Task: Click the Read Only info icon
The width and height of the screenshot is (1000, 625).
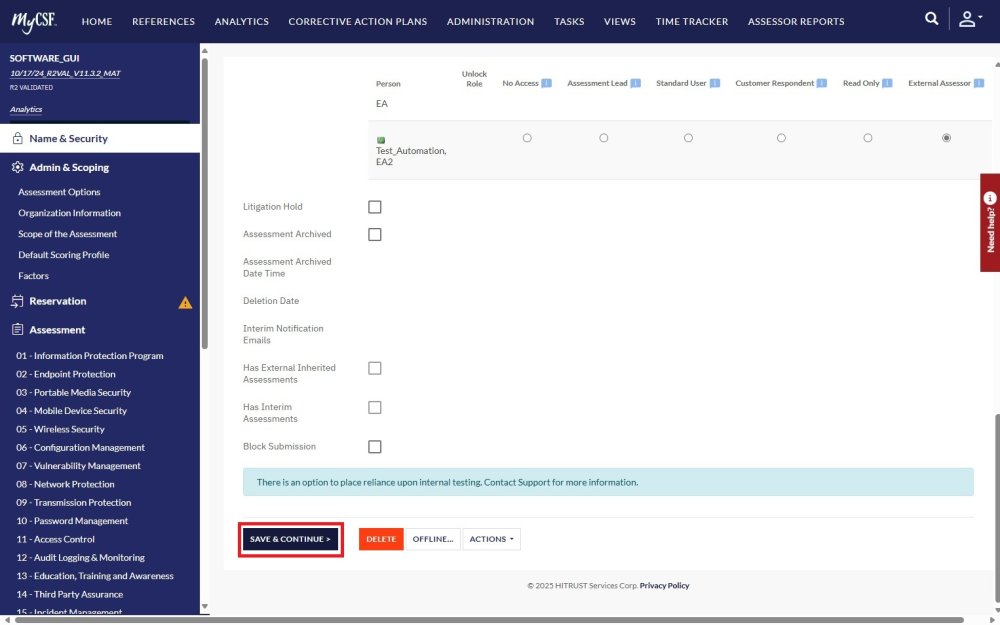Action: tap(887, 83)
